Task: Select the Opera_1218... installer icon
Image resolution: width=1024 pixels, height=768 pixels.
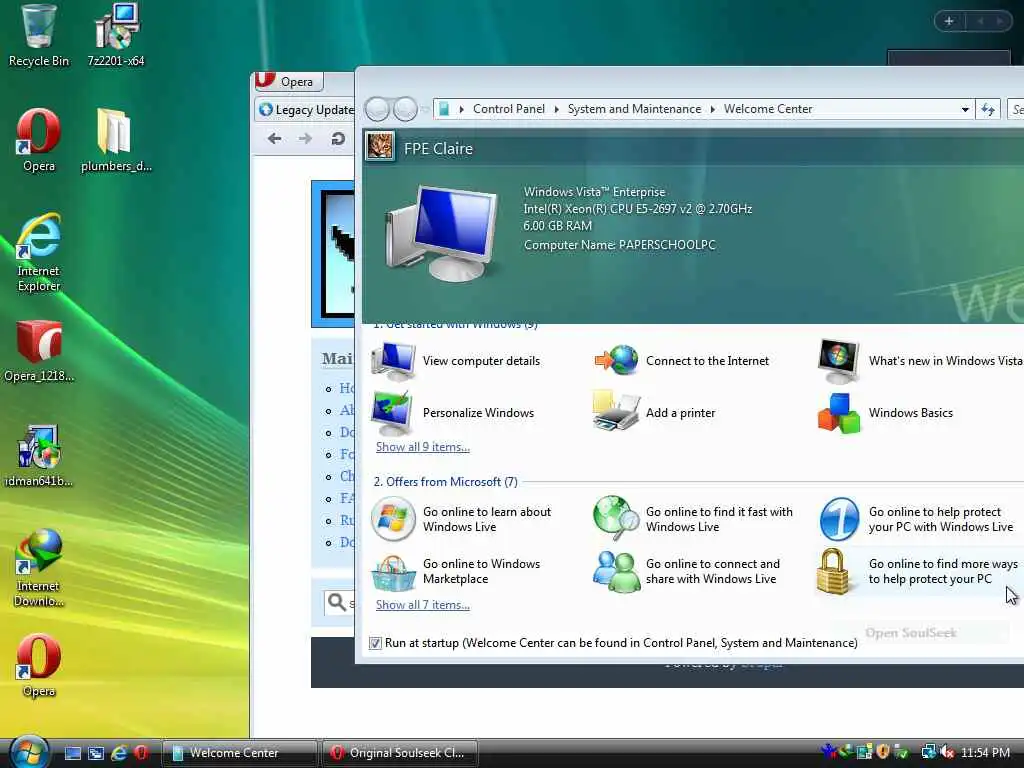Action: tap(39, 351)
